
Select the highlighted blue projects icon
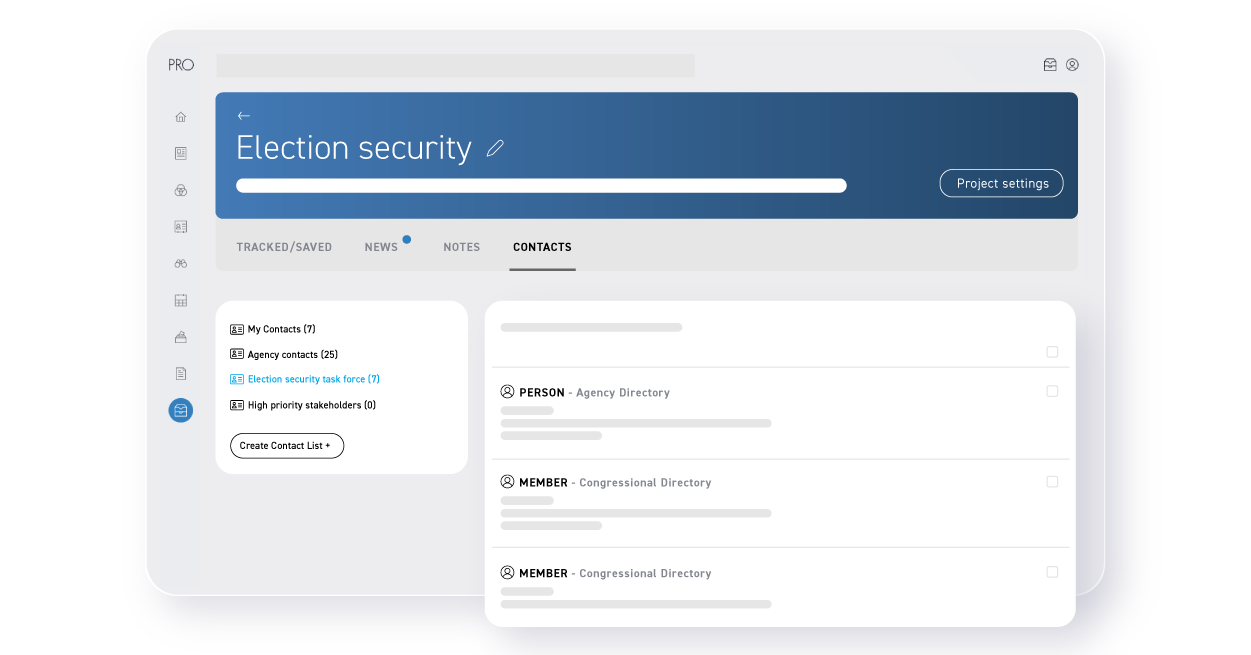[180, 410]
